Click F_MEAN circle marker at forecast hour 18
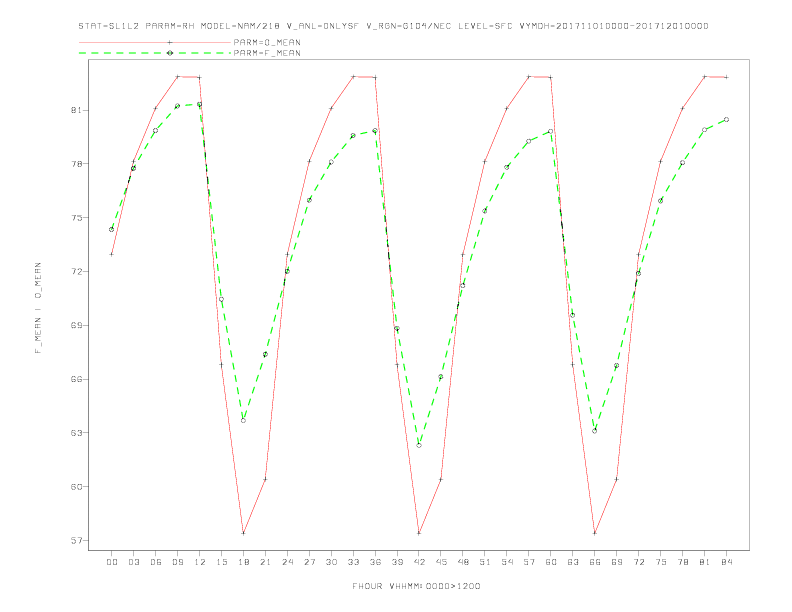This screenshot has height=612, width=792. pos(243,420)
